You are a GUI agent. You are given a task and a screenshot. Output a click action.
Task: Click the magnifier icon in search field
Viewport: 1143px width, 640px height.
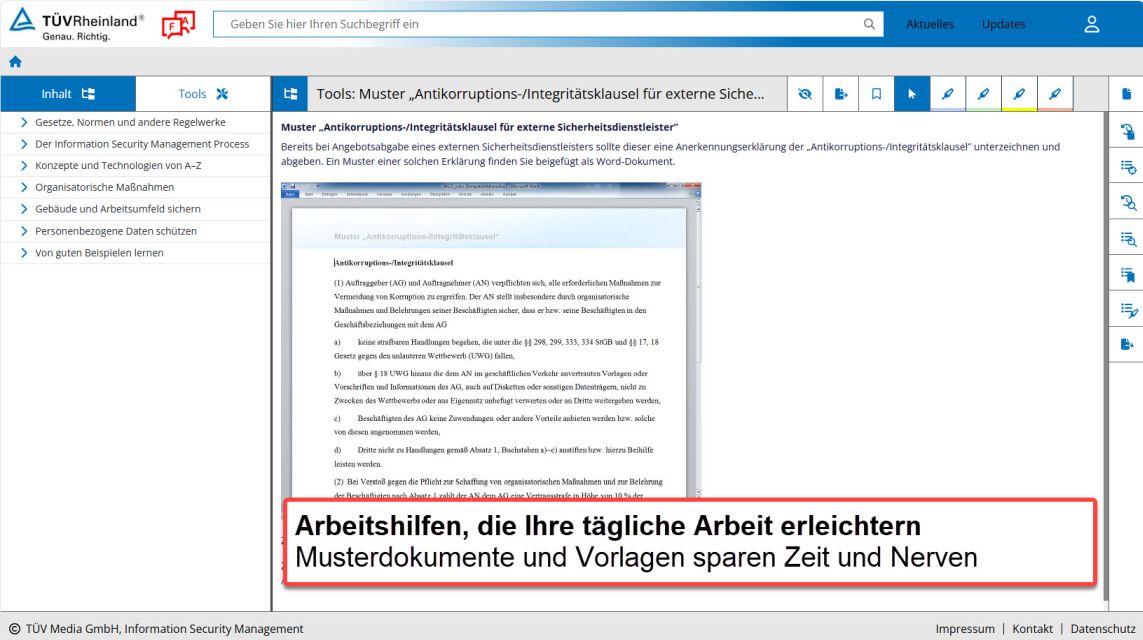pos(869,24)
